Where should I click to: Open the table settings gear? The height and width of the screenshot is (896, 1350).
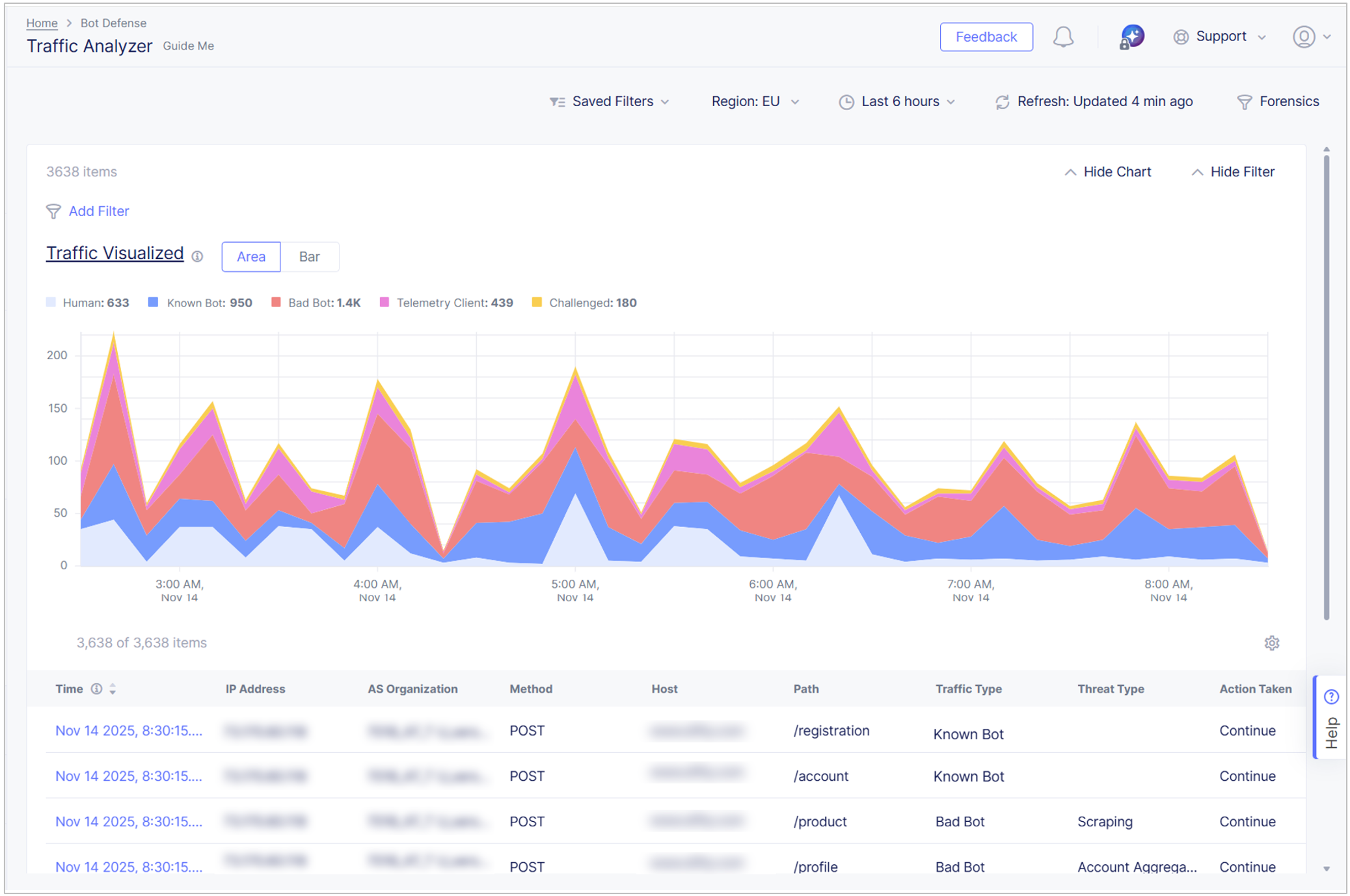pos(1271,643)
